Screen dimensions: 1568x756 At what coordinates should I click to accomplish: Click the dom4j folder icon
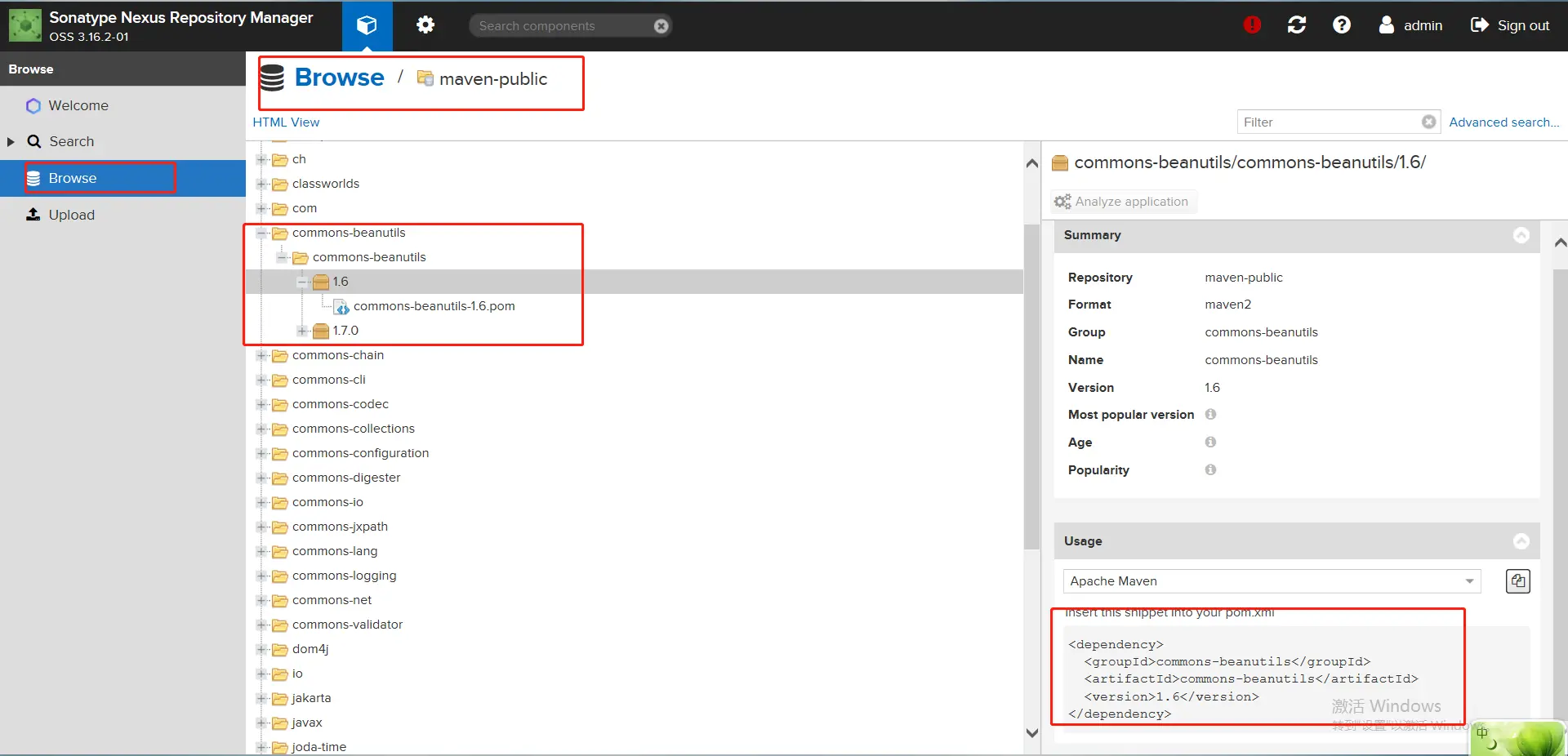(x=280, y=649)
